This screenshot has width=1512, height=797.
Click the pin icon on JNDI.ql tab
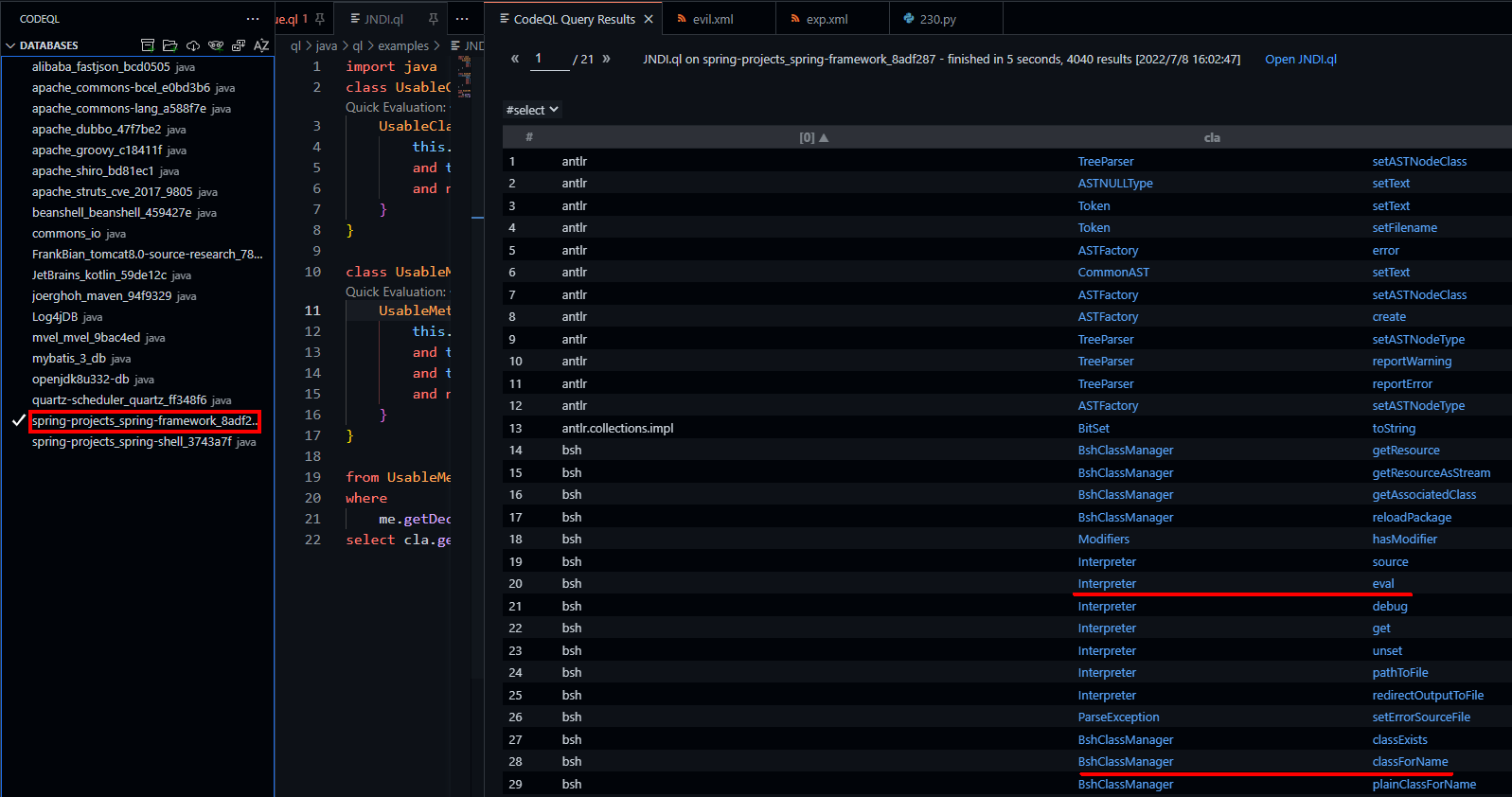point(433,19)
